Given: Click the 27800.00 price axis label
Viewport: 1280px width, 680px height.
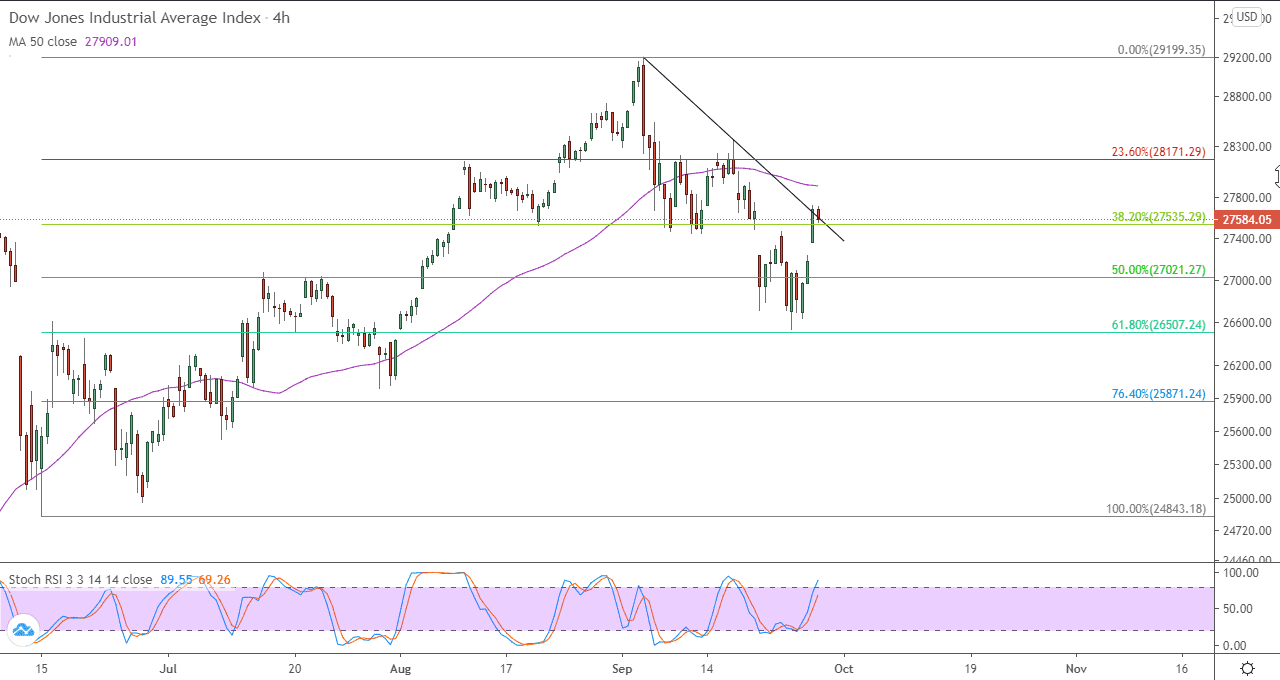Looking at the screenshot, I should tap(1246, 198).
